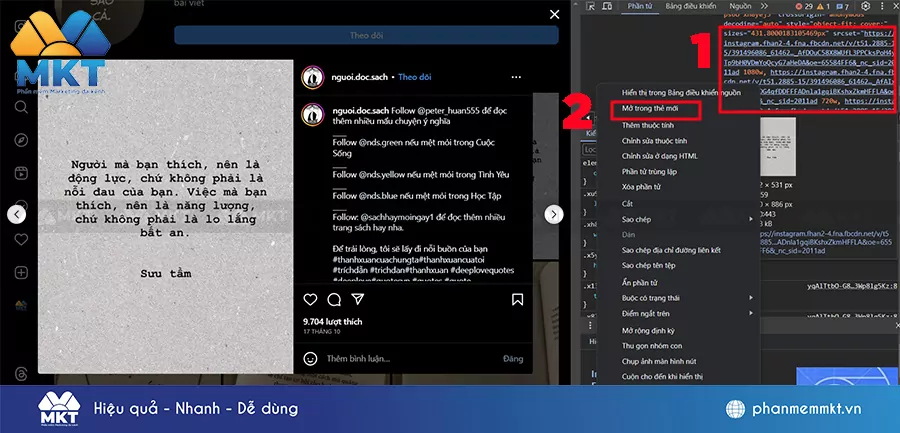Switch to the Nguồn tab
Viewport: 900px width, 433px height.
740,6
